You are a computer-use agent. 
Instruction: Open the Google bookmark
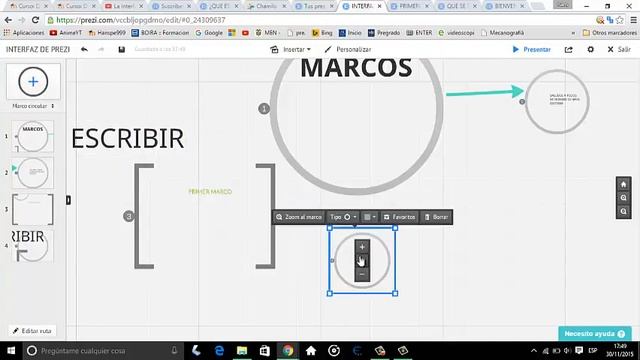[x=209, y=33]
